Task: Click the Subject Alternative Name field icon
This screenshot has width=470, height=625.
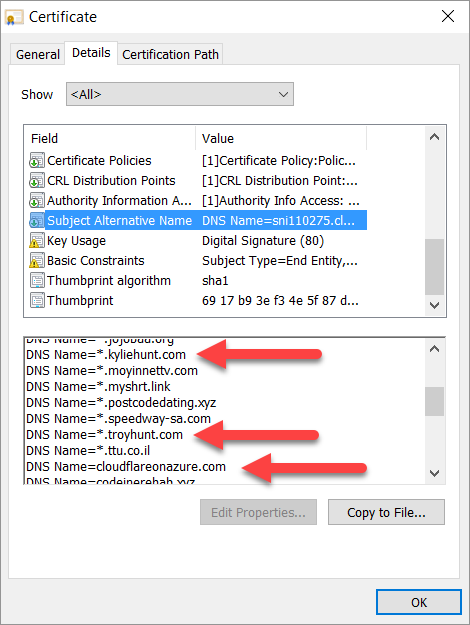Action: pyautogui.click(x=37, y=220)
